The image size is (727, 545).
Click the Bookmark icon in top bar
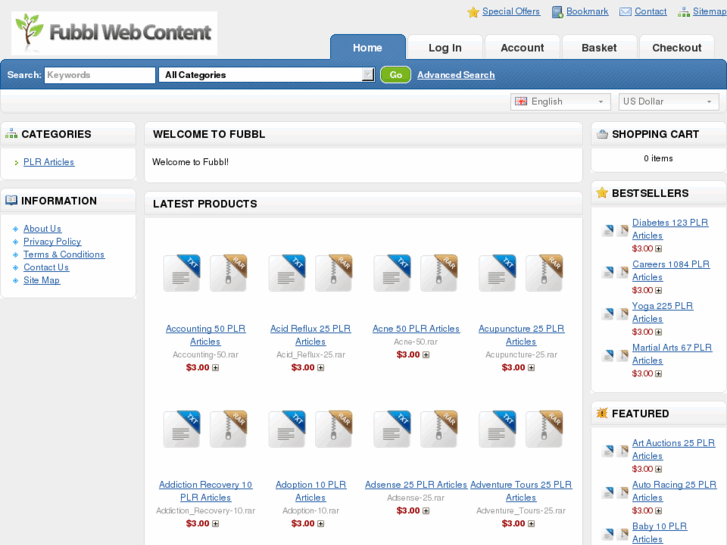point(557,12)
